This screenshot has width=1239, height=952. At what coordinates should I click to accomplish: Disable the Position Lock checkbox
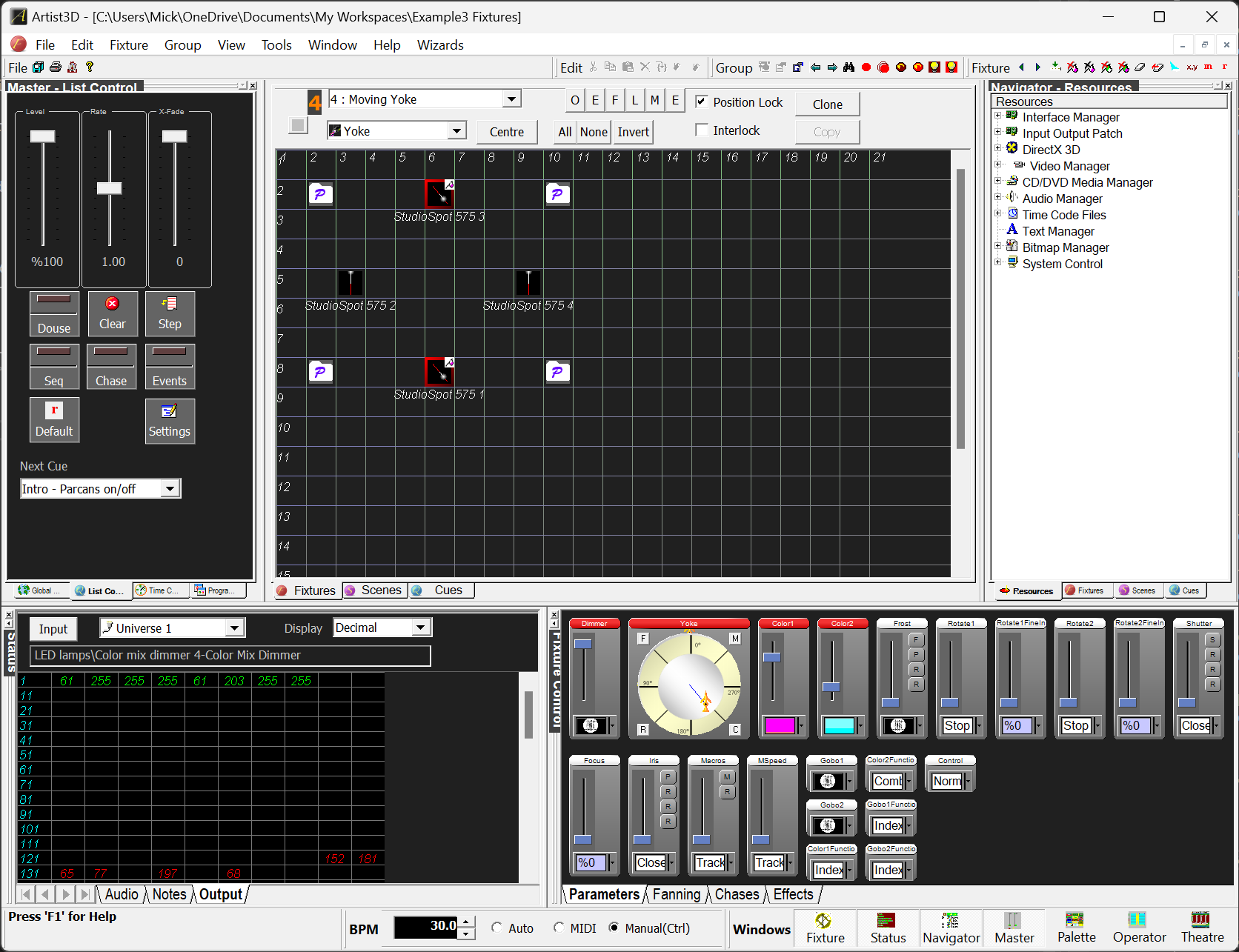click(x=702, y=101)
